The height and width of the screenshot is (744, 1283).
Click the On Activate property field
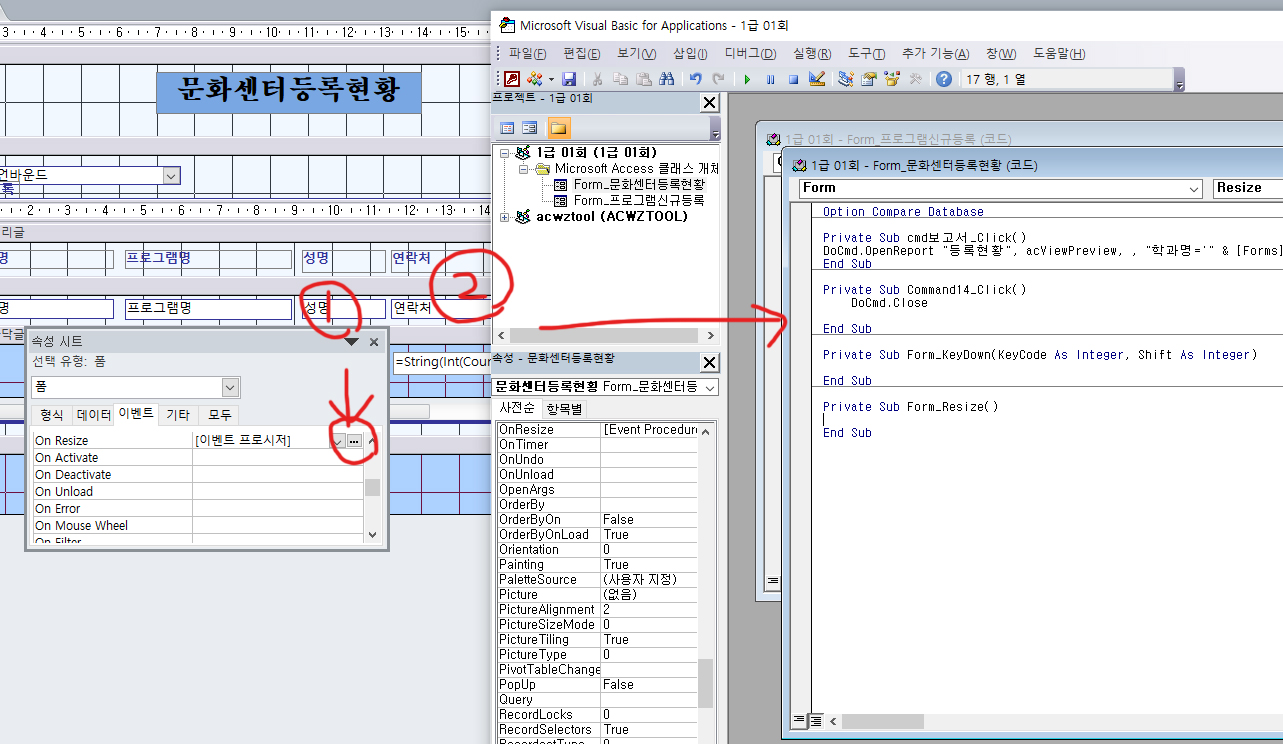pos(277,458)
